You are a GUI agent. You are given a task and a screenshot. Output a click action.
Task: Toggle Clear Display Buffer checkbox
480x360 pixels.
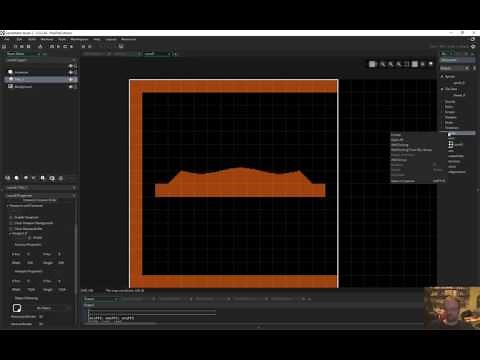(x=11, y=229)
